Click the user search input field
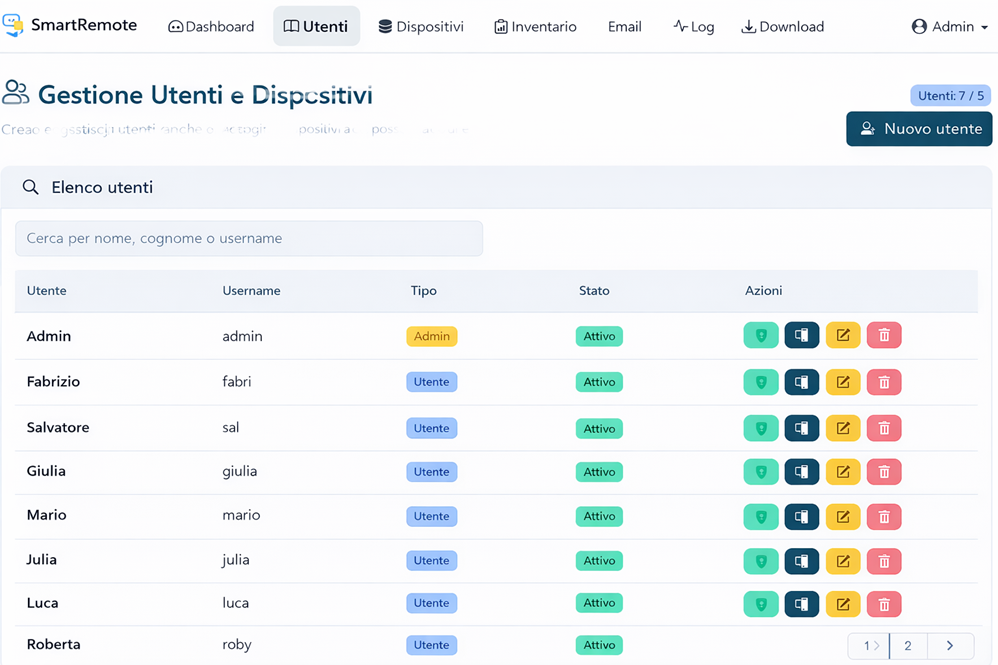The image size is (998, 665). pos(249,239)
